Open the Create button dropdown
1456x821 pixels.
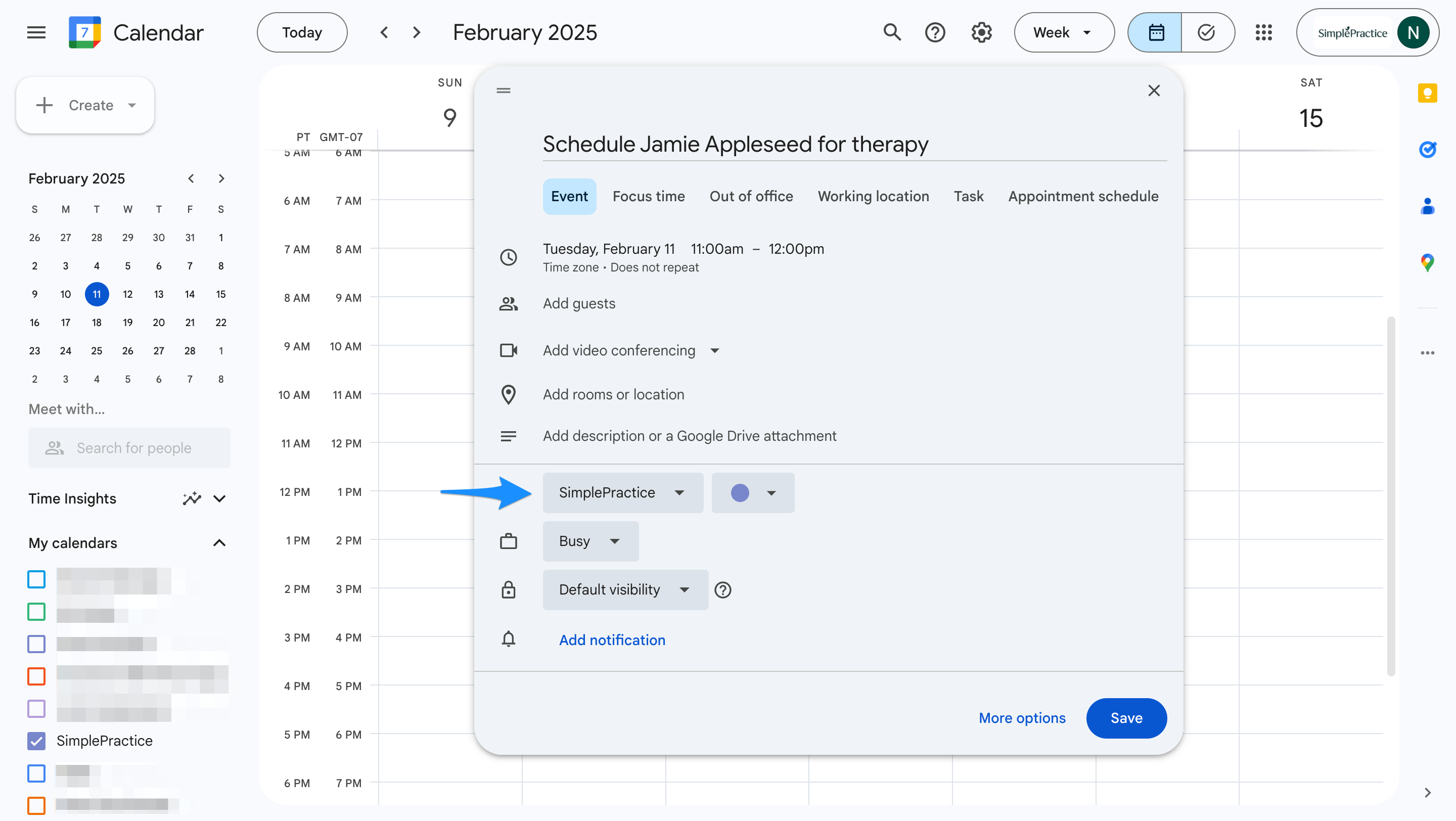pos(132,105)
